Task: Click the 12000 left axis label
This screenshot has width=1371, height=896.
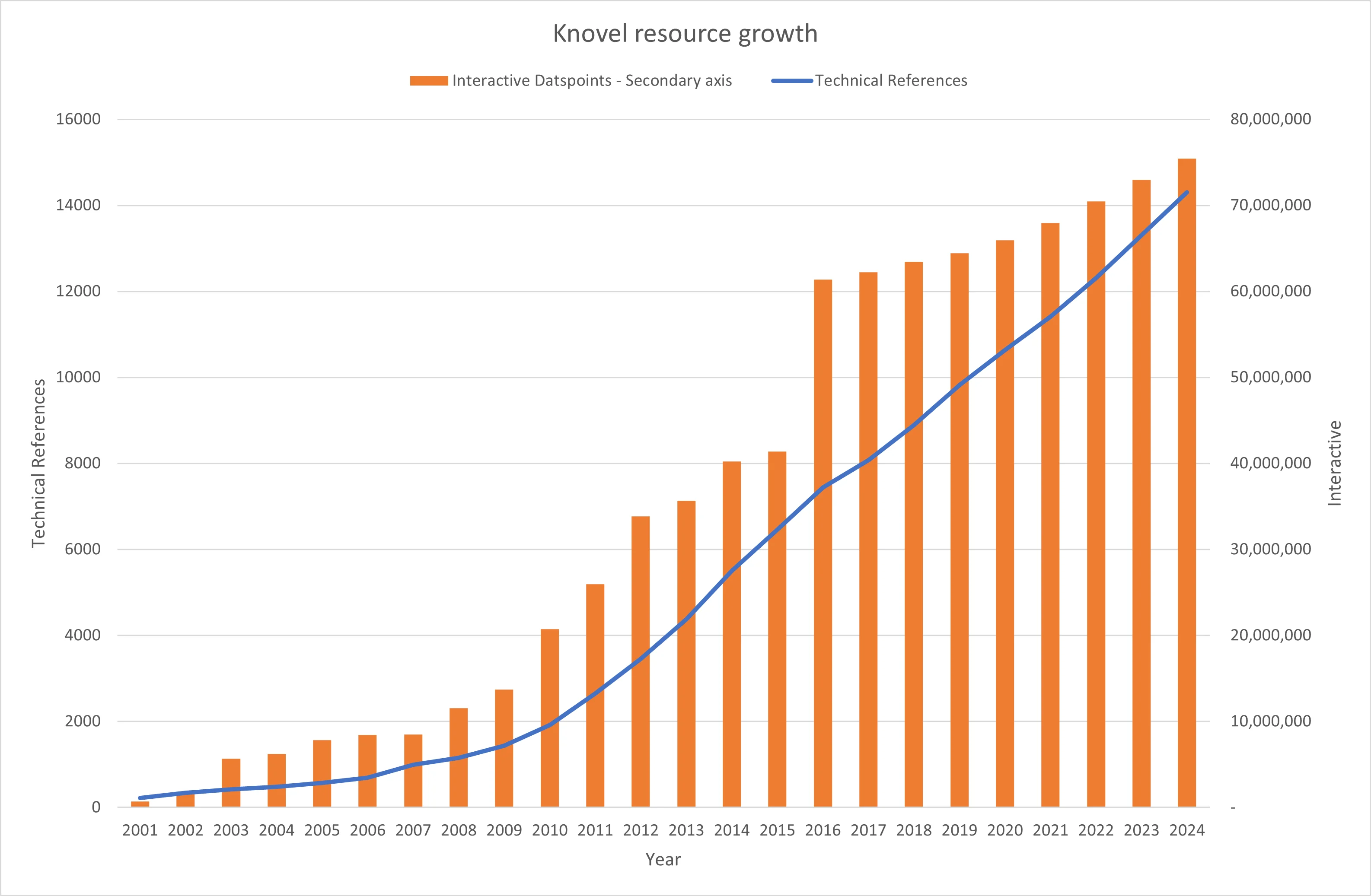Action: tap(78, 291)
